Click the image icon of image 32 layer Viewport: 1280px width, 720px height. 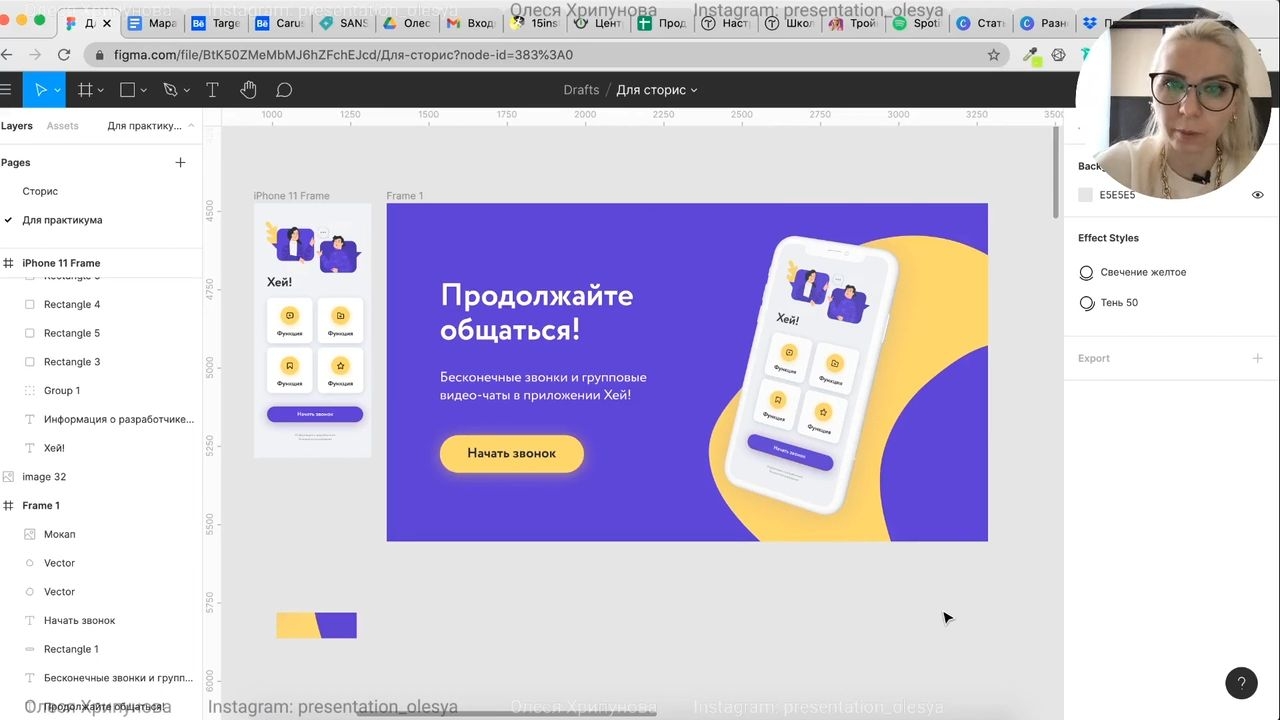coord(8,477)
